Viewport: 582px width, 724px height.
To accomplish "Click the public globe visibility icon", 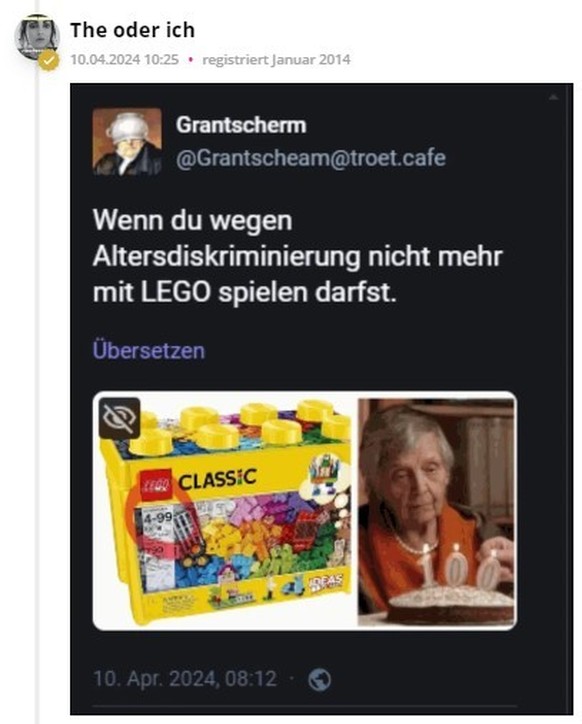I will pyautogui.click(x=320, y=679).
